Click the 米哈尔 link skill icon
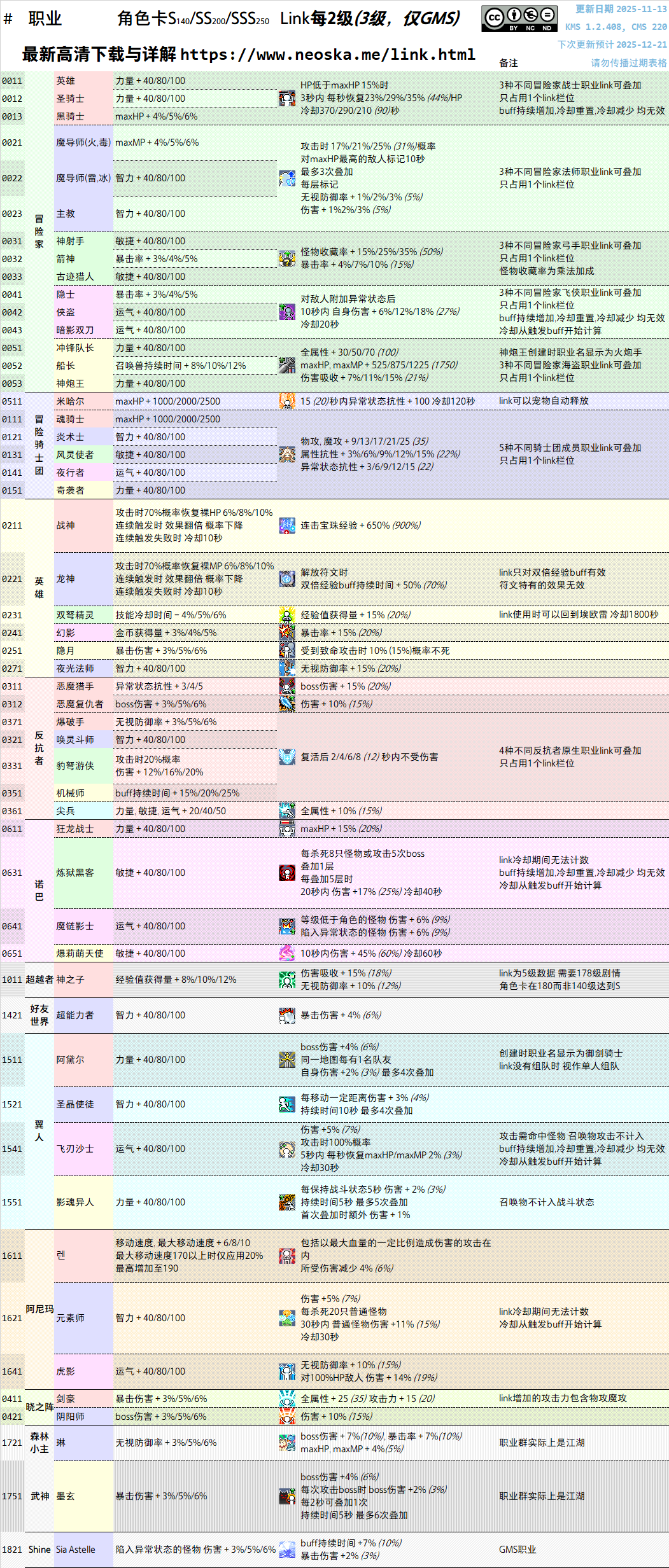This screenshot has width=669, height=1568. point(287,401)
